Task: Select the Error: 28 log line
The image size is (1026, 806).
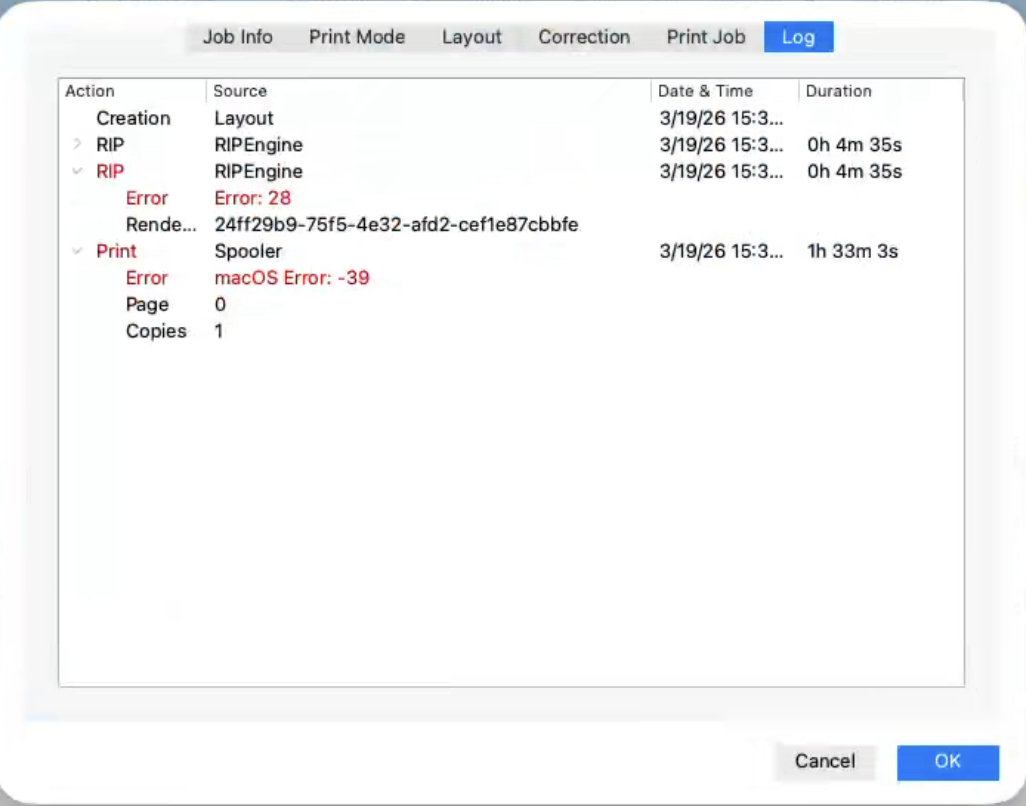Action: [252, 198]
